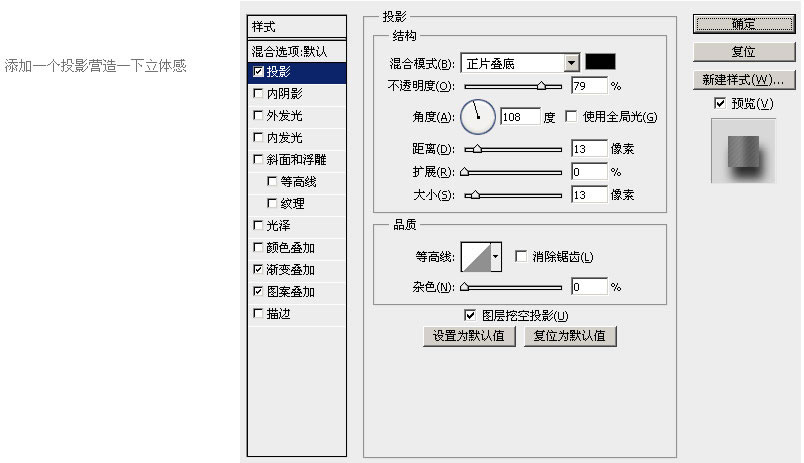Click 复位为默认值 button
The image size is (804, 463).
pos(570,336)
